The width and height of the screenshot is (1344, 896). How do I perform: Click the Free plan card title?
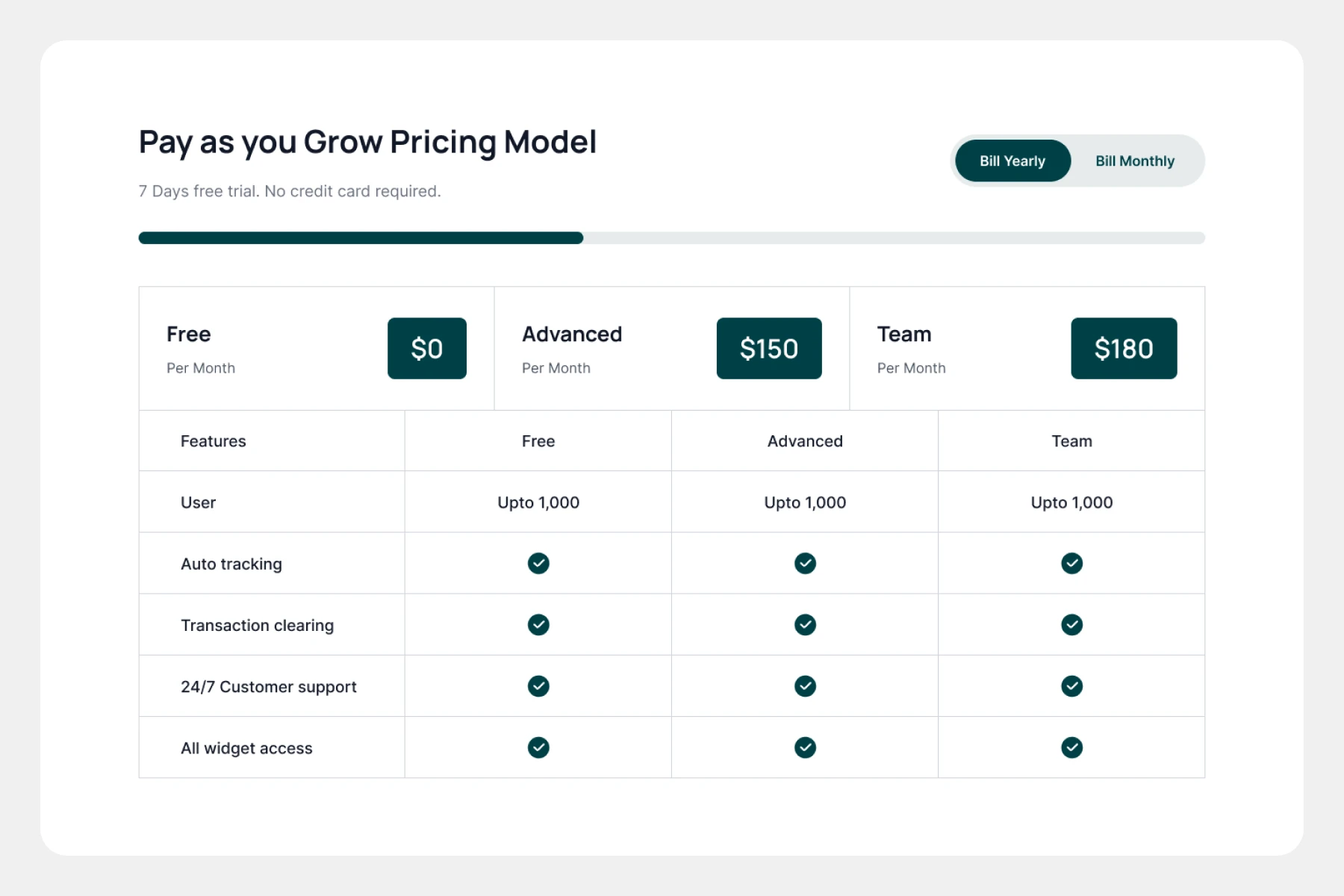click(189, 335)
